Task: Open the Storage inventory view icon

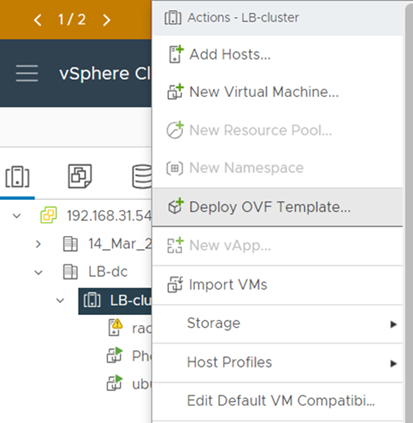Action: point(142,176)
